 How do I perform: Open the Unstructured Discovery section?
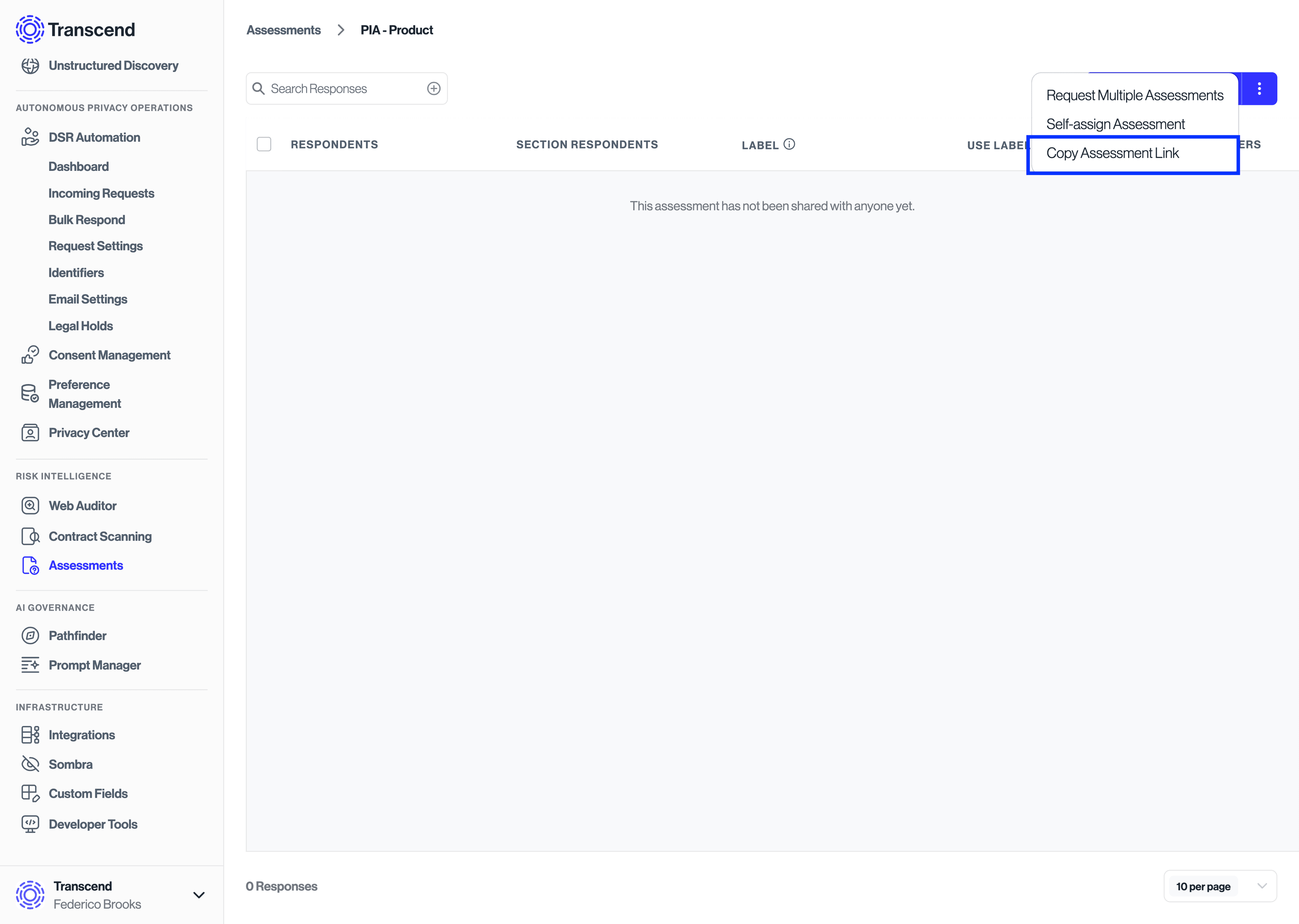pyautogui.click(x=113, y=65)
